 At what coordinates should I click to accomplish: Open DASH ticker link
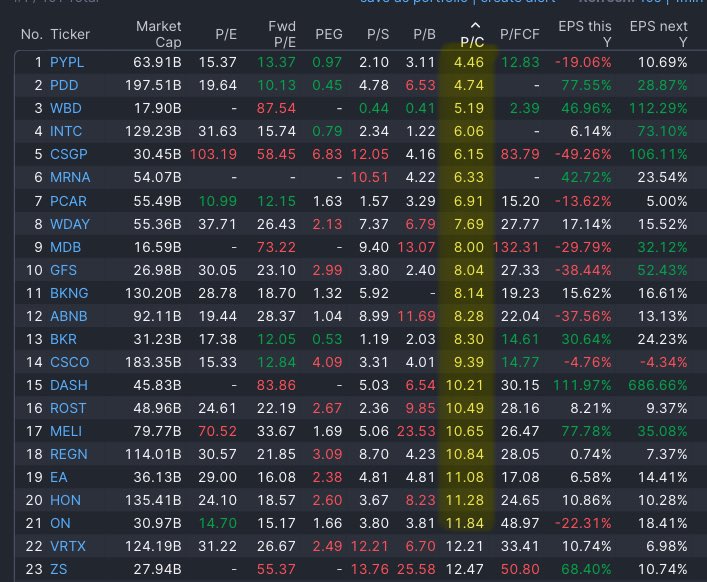coord(69,385)
